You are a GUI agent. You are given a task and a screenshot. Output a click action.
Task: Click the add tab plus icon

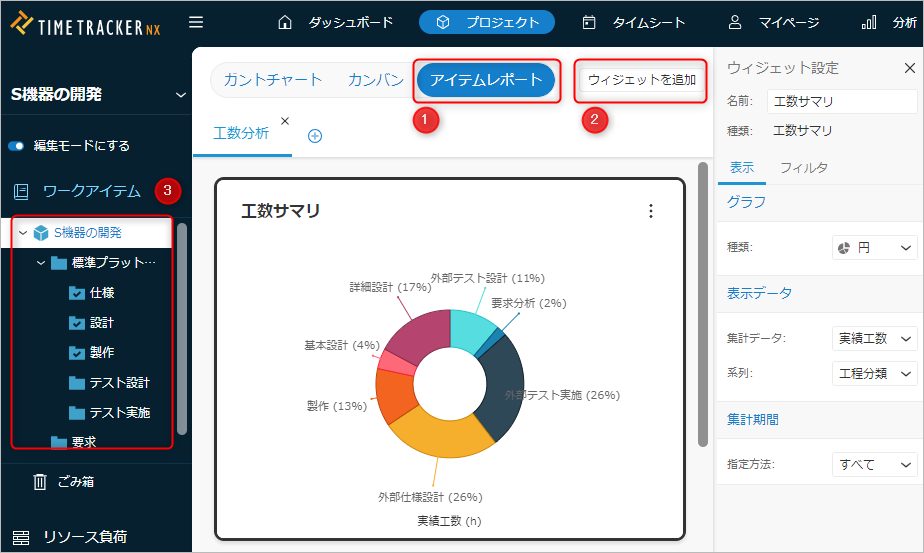pos(315,136)
